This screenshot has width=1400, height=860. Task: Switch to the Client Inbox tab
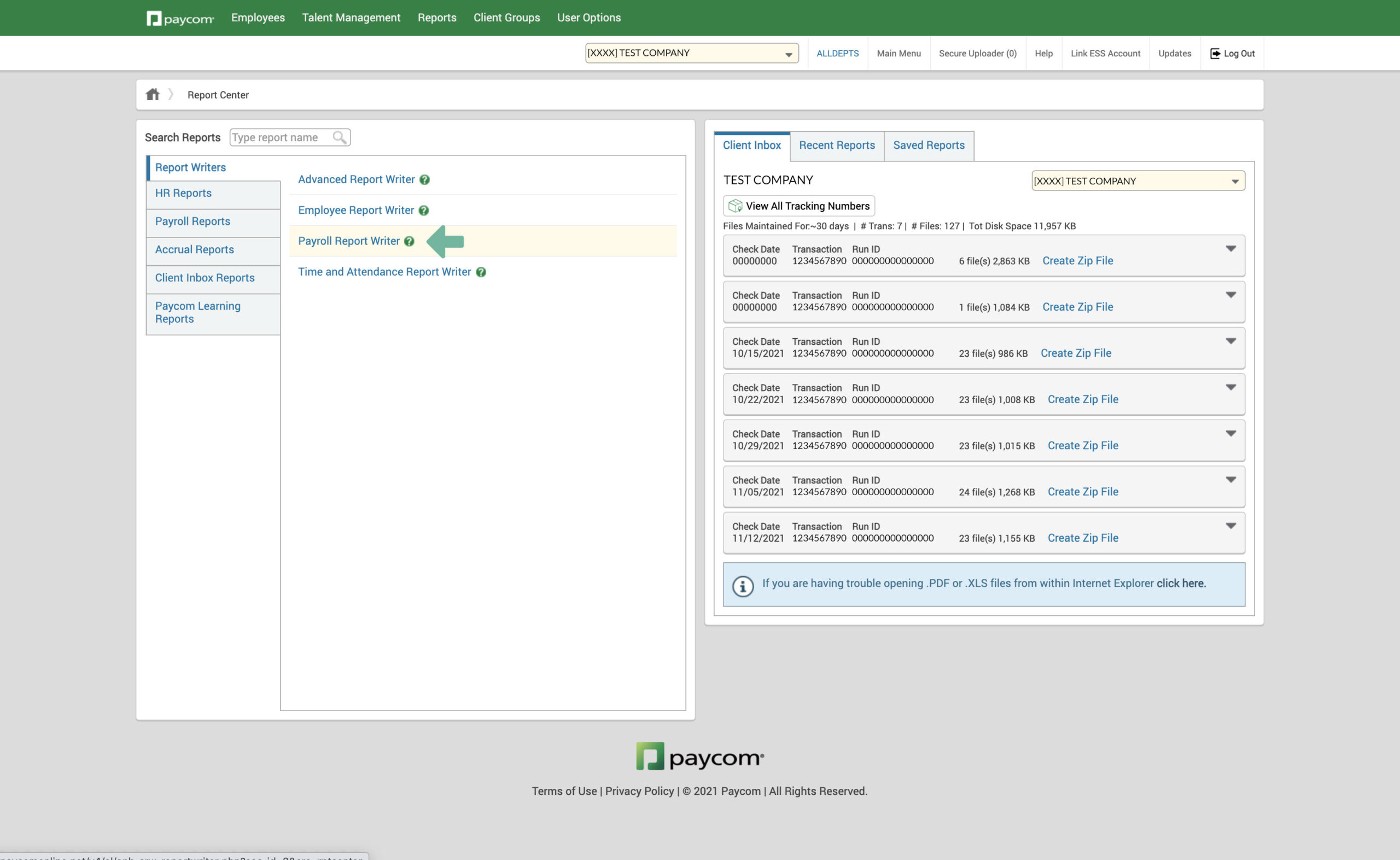point(751,146)
